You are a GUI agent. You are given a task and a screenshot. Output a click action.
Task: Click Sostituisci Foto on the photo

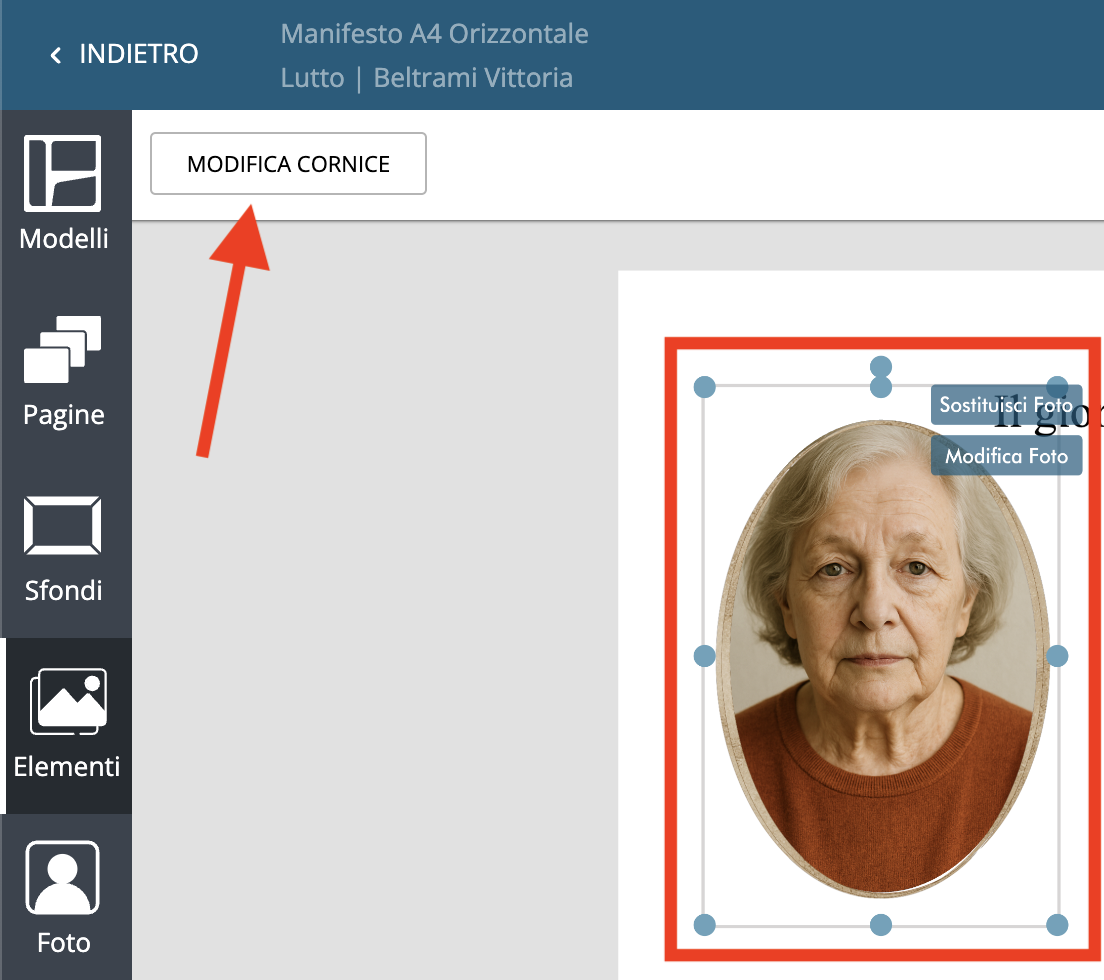click(x=1006, y=405)
